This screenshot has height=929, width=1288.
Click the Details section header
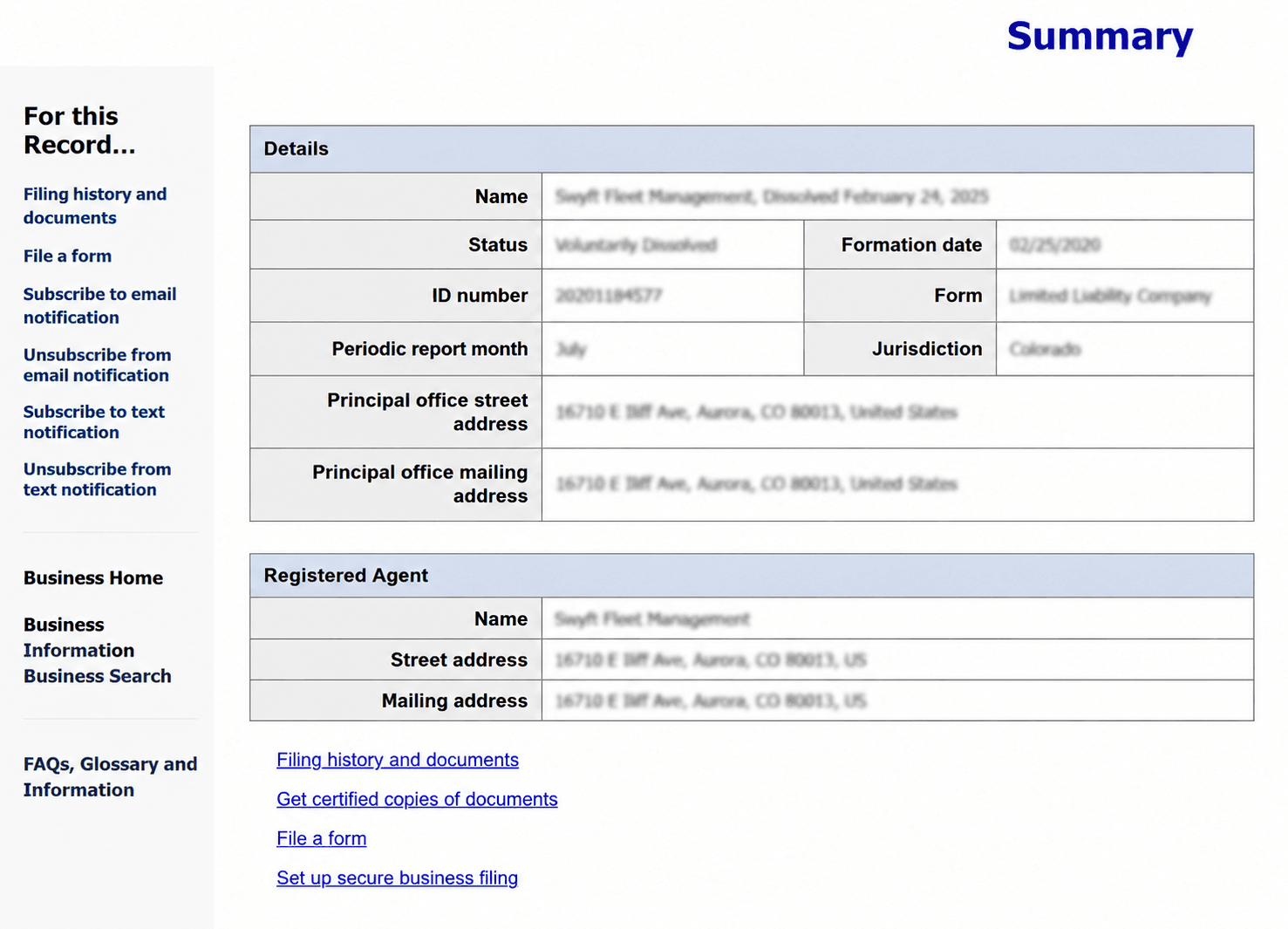click(x=752, y=149)
